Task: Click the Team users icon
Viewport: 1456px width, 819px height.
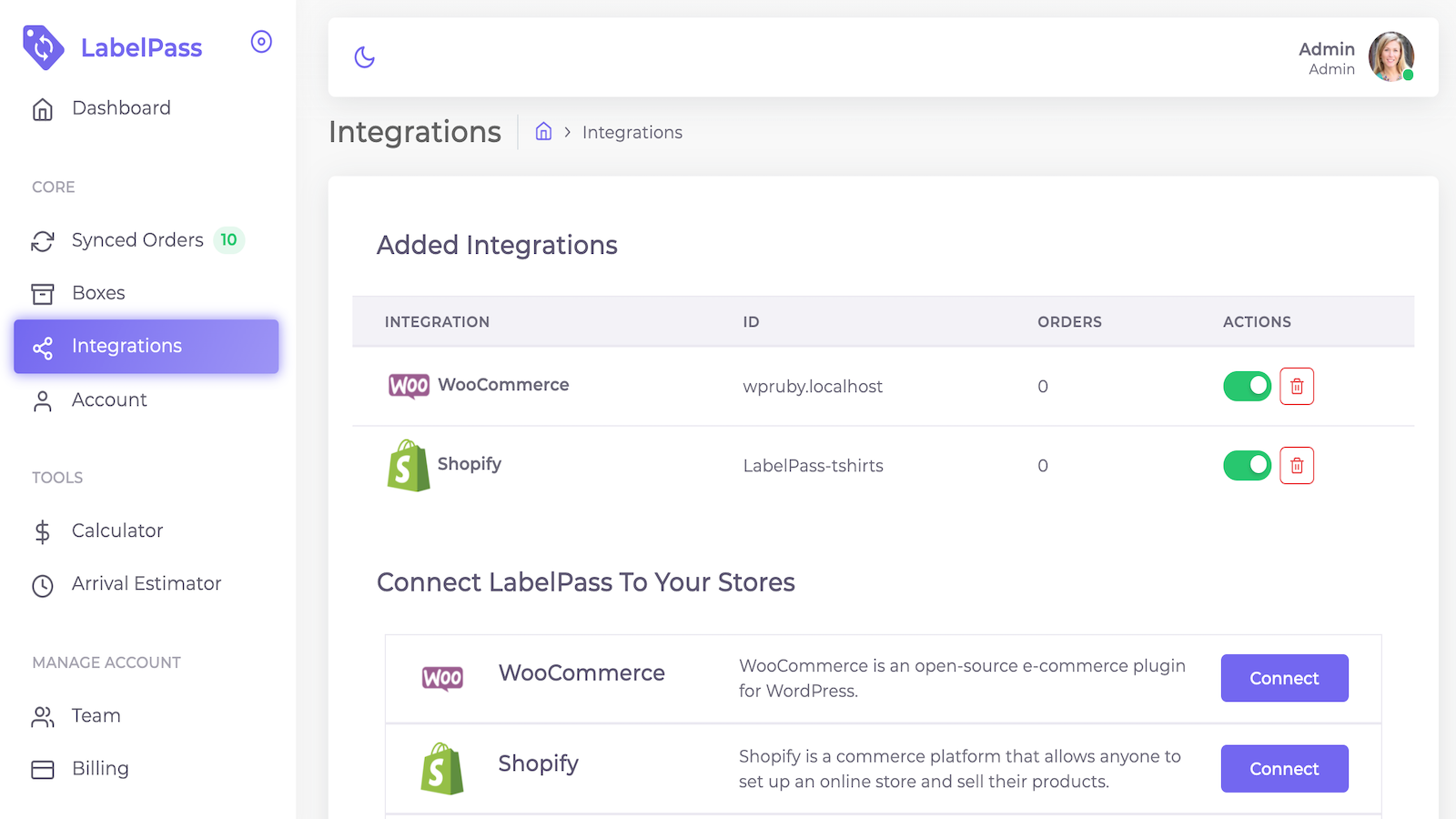Action: 43,717
